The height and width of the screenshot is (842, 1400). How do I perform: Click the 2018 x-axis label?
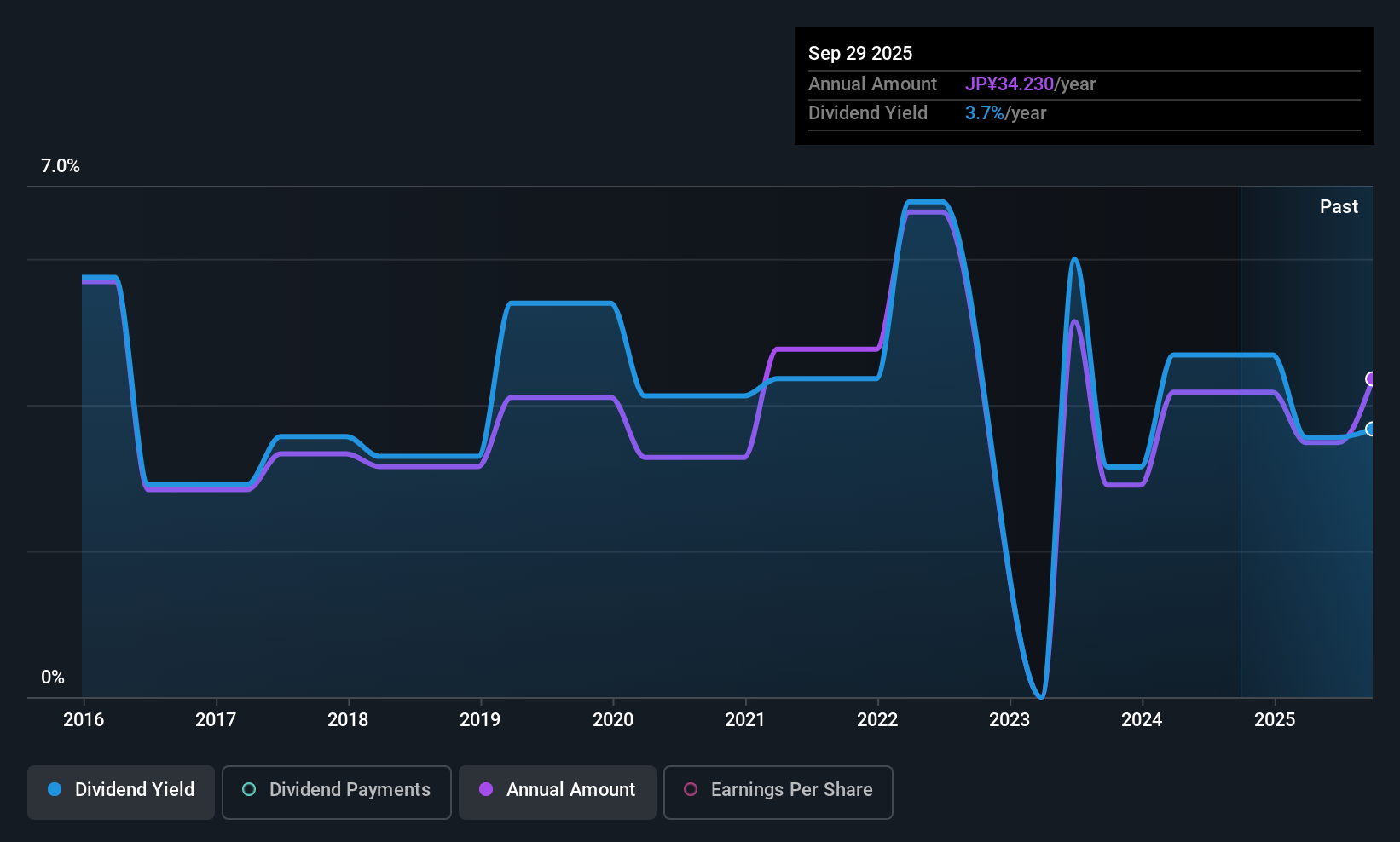point(348,720)
